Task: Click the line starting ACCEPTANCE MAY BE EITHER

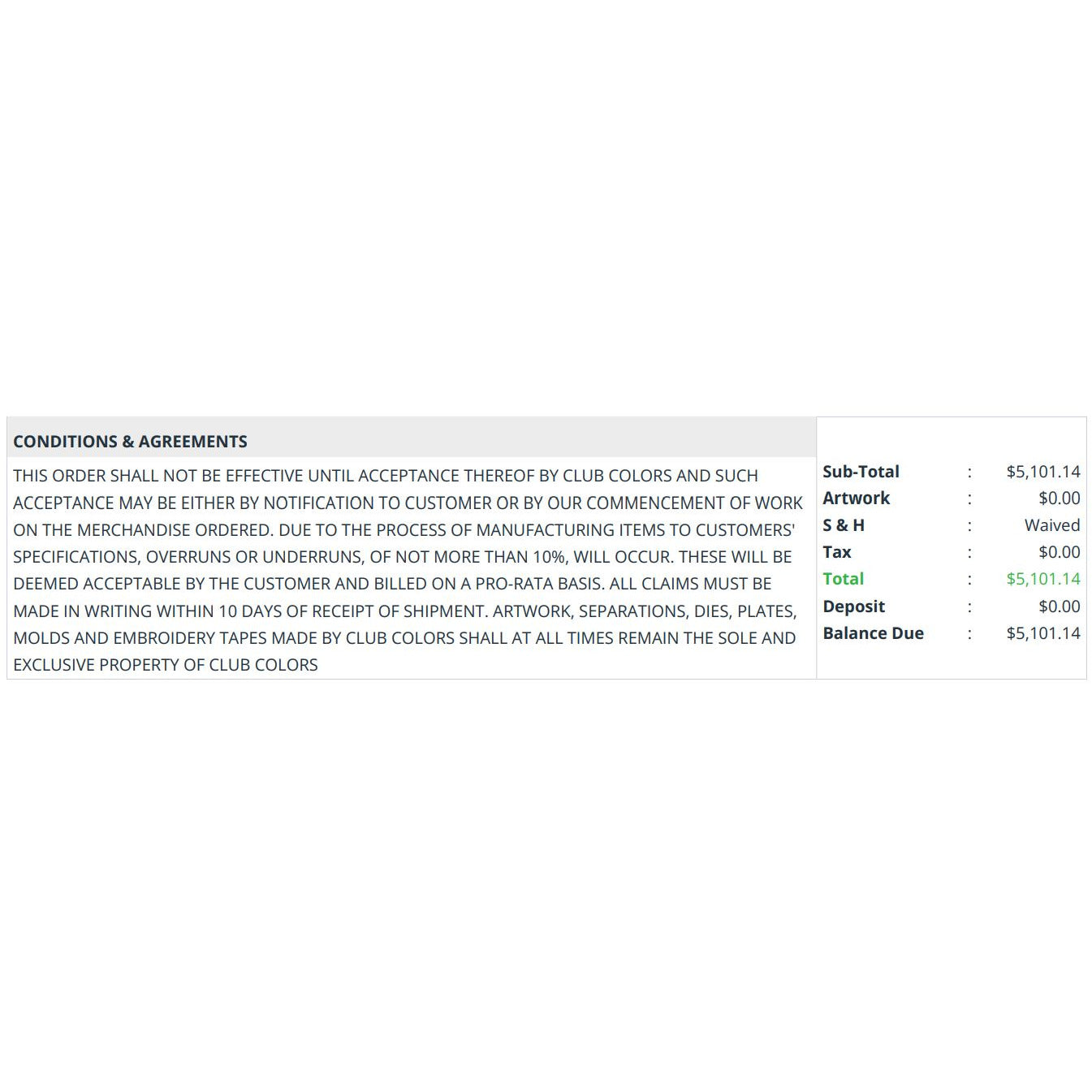Action: coord(408,503)
